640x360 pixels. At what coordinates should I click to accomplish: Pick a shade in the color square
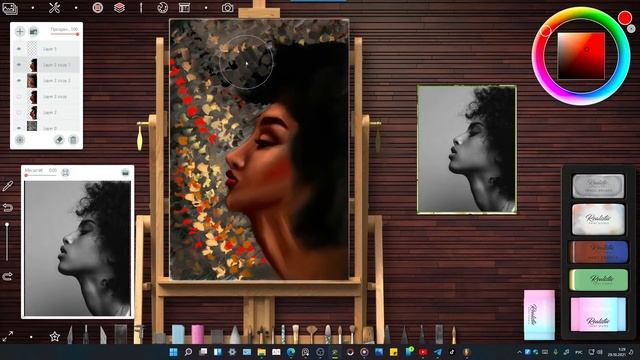click(581, 56)
